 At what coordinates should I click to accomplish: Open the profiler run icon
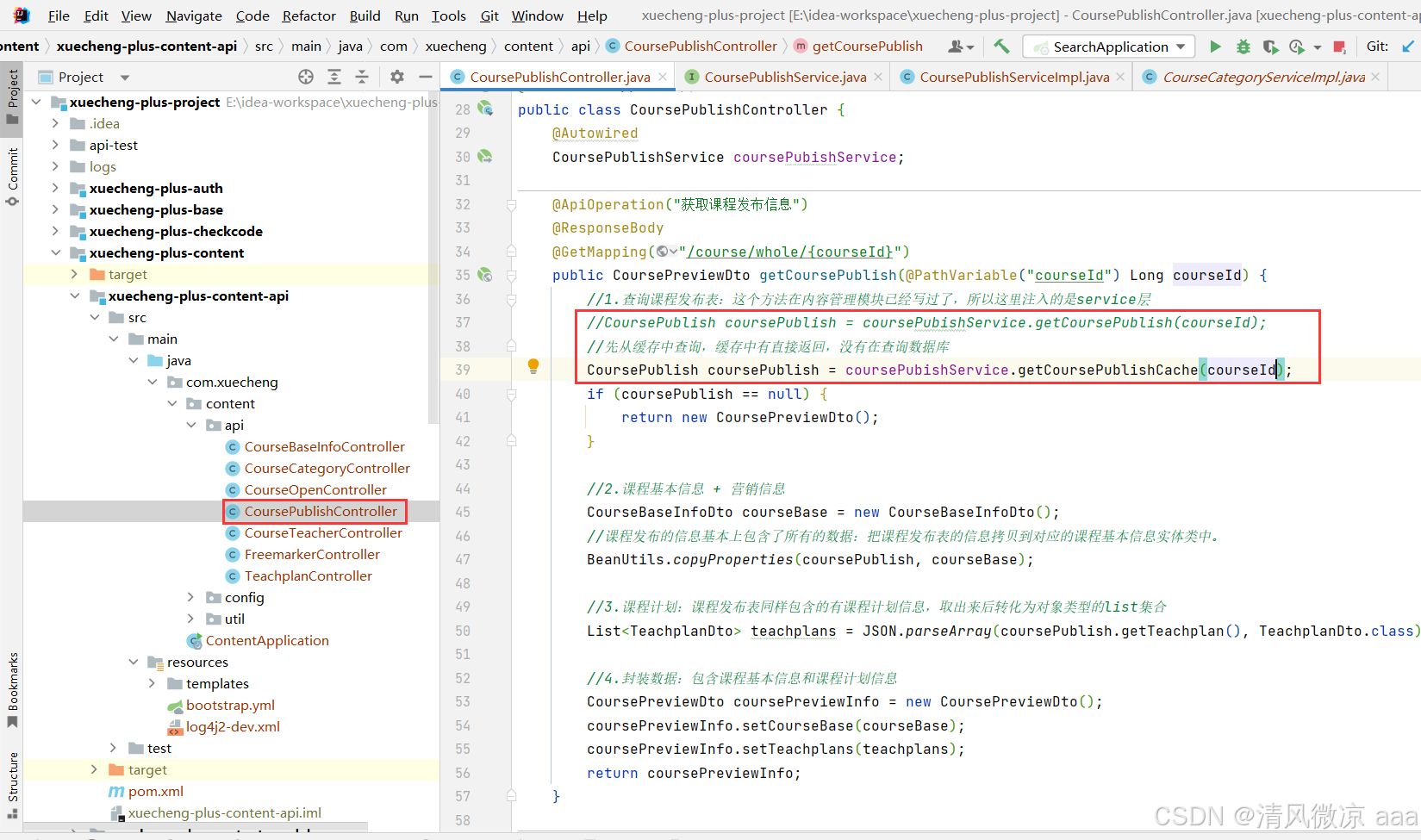pyautogui.click(x=1297, y=47)
